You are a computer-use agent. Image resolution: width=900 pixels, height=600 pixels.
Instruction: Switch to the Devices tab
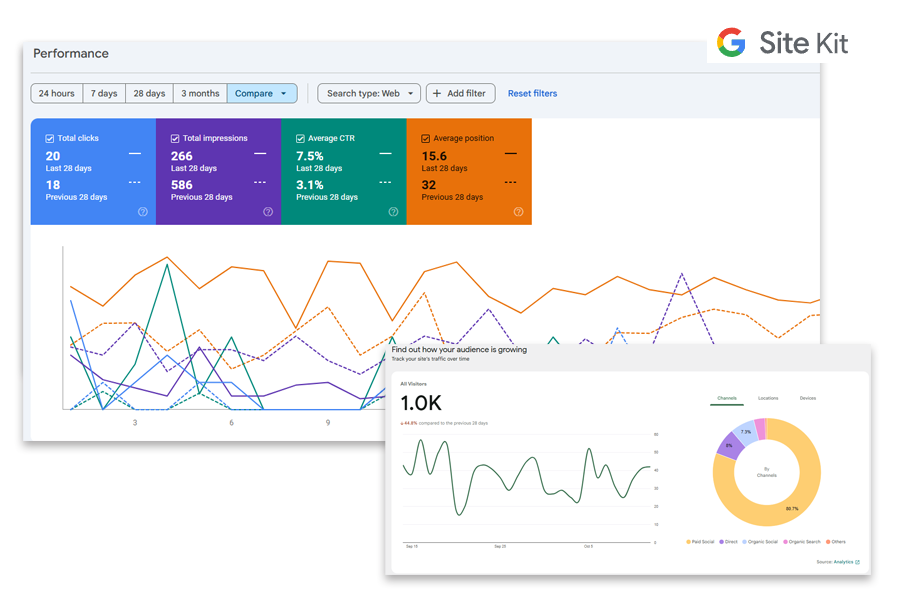click(x=807, y=398)
